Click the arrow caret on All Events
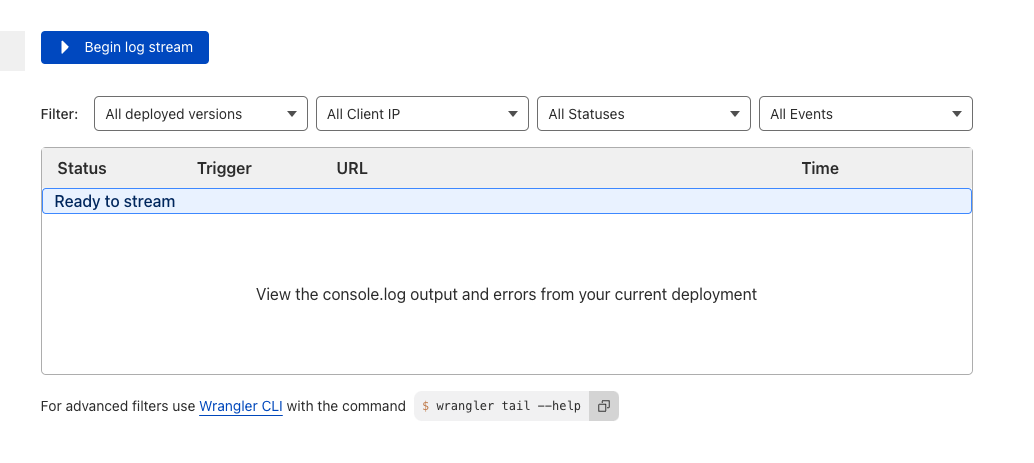This screenshot has height=463, width=1034. 957,114
